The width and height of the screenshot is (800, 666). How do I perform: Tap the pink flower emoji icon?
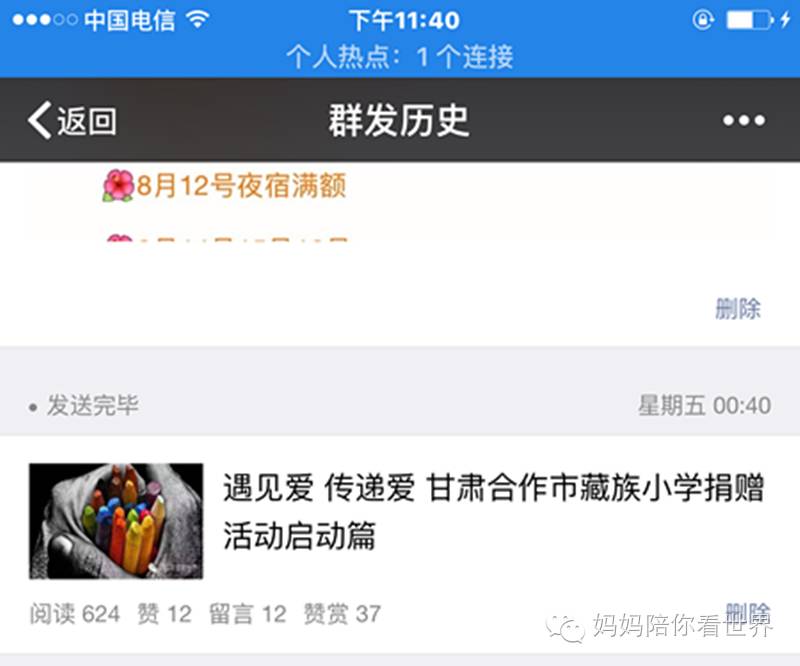118,186
